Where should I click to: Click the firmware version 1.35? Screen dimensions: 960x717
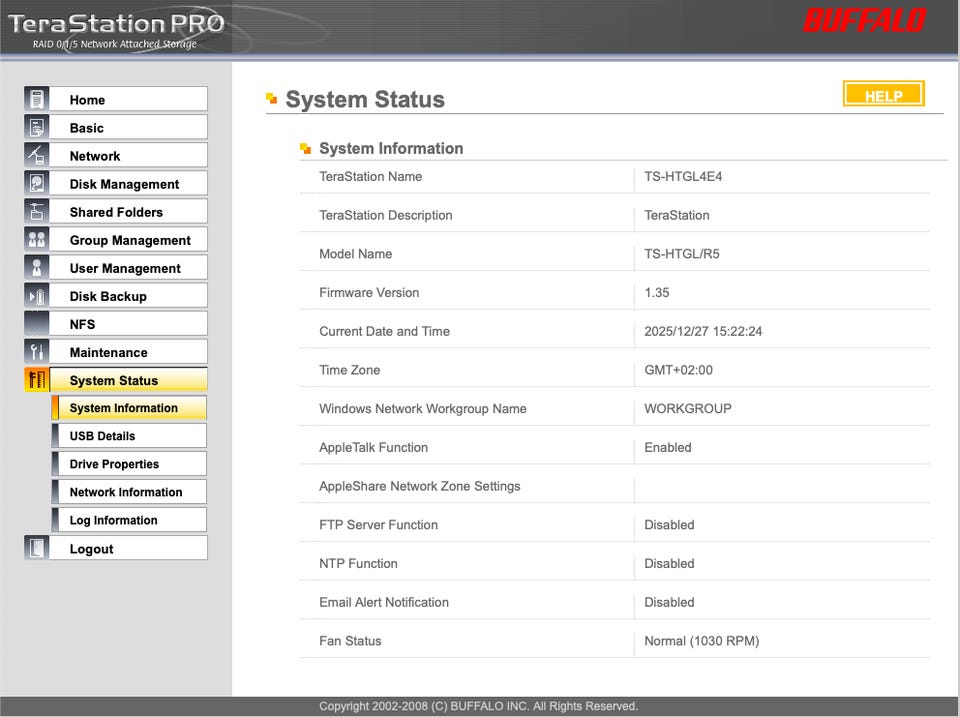point(656,292)
